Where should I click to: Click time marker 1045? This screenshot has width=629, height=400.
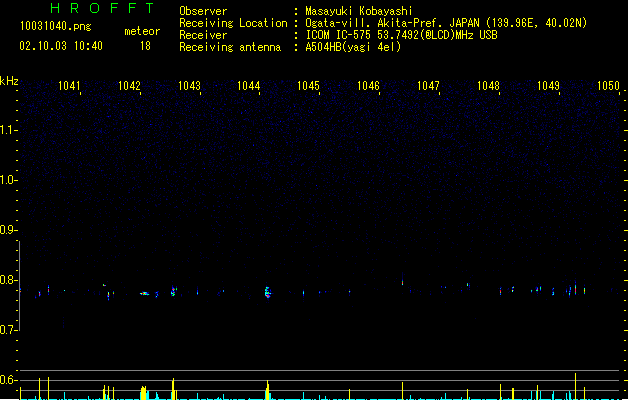click(x=308, y=86)
